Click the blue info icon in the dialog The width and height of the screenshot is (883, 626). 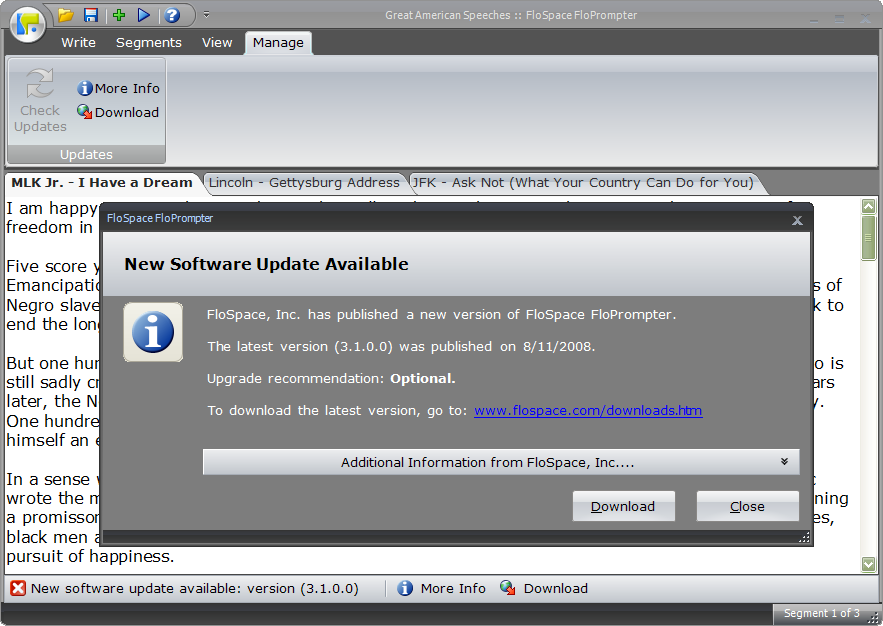[x=153, y=332]
